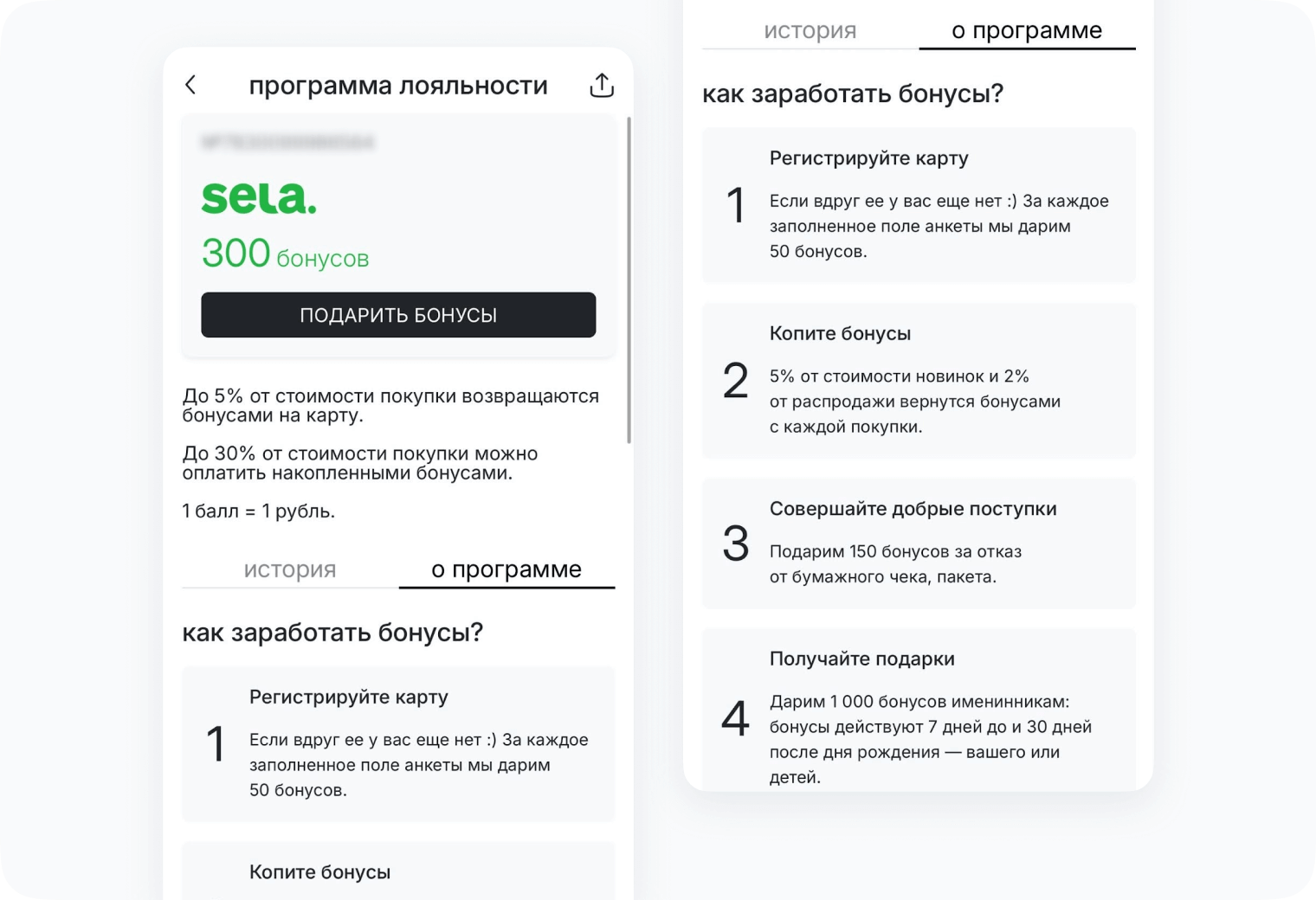Tap the программа лояльности title
The width and height of the screenshot is (1316, 900).
coord(398,85)
